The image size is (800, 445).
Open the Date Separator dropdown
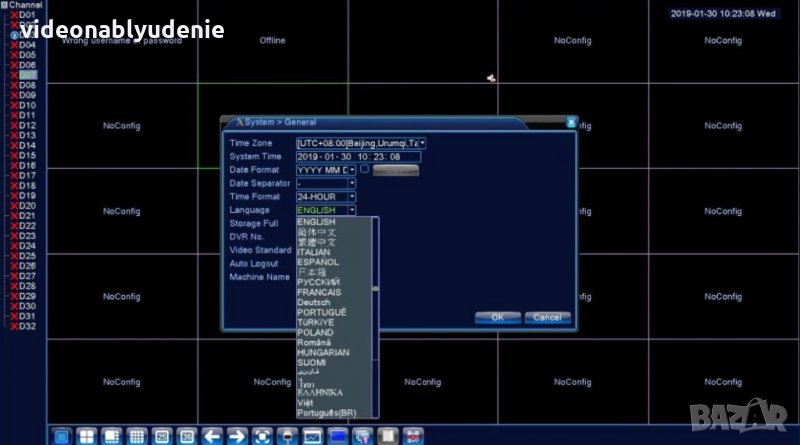pyautogui.click(x=351, y=183)
